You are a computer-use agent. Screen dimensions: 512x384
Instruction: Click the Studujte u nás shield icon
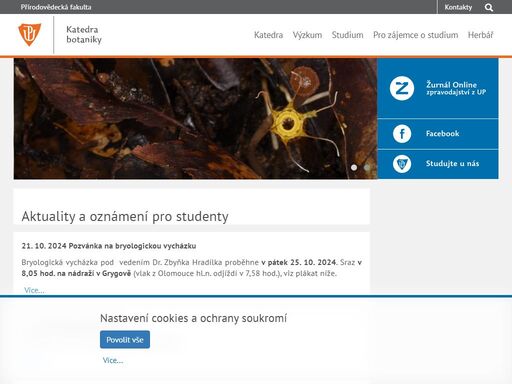point(402,164)
